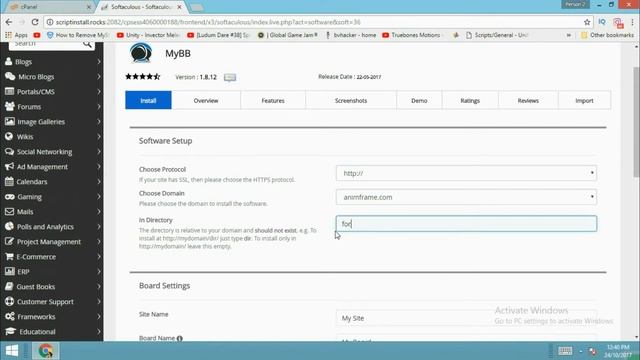Click the Frameworks gears icon
This screenshot has height=360, width=640.
coord(9,316)
